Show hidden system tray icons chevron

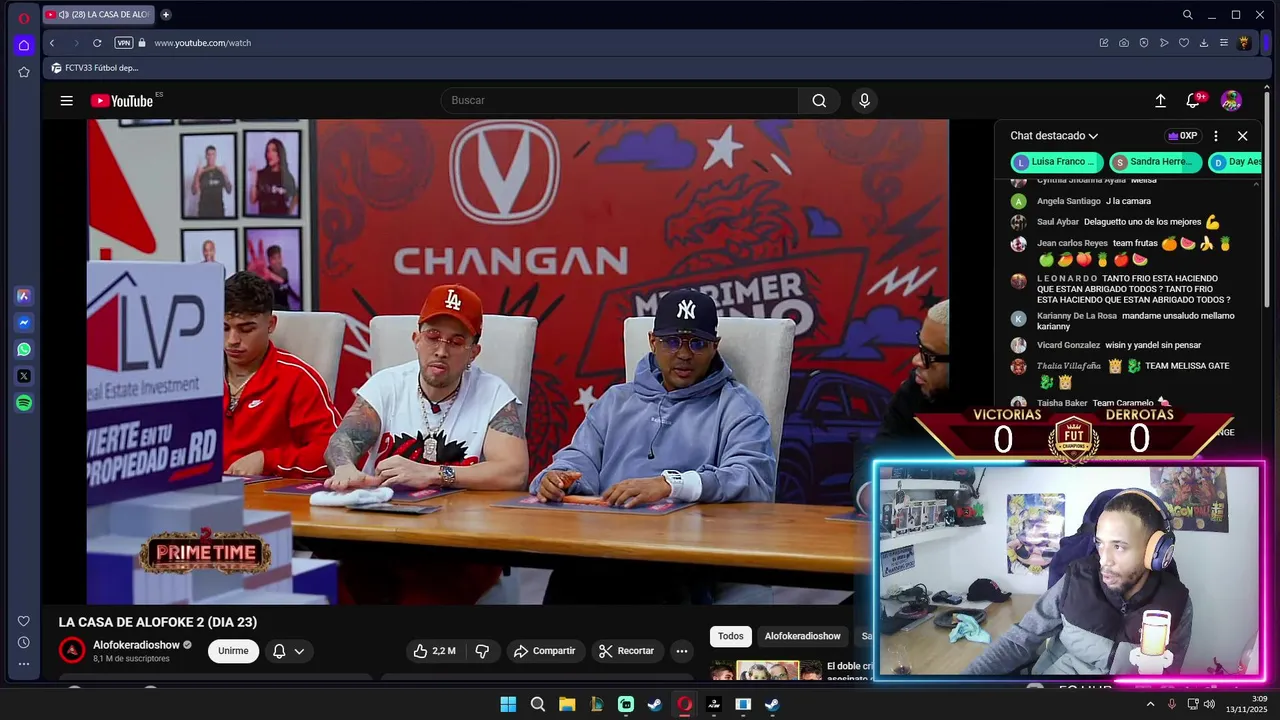(x=1150, y=704)
